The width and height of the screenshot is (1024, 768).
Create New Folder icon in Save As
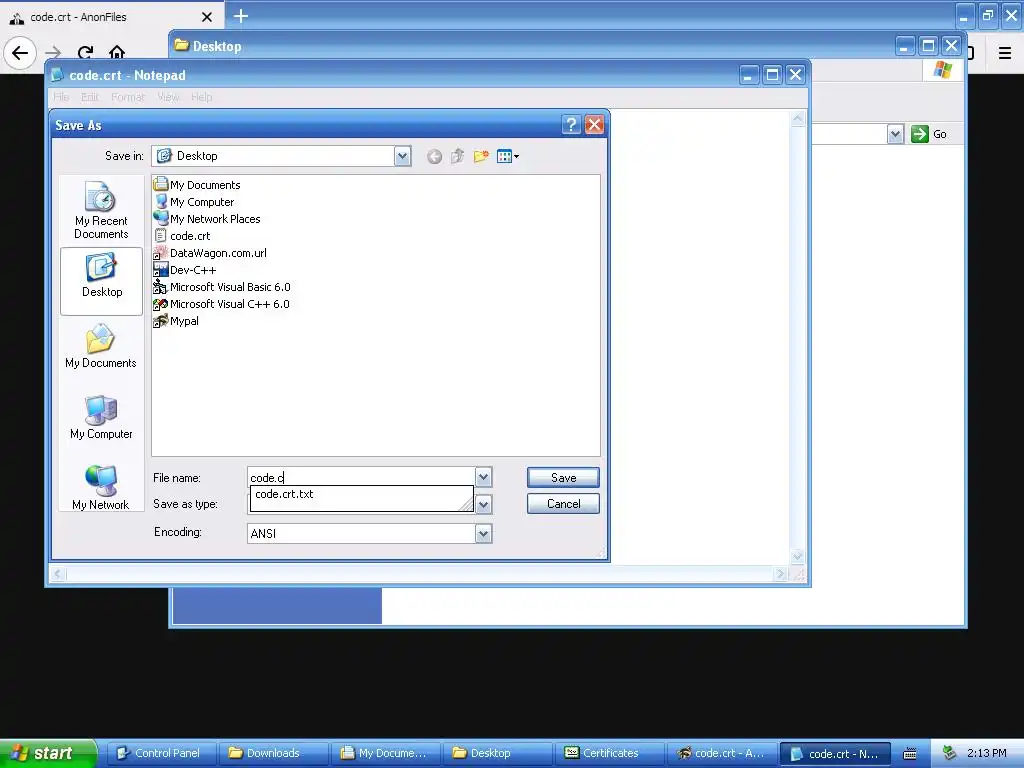[x=481, y=156]
